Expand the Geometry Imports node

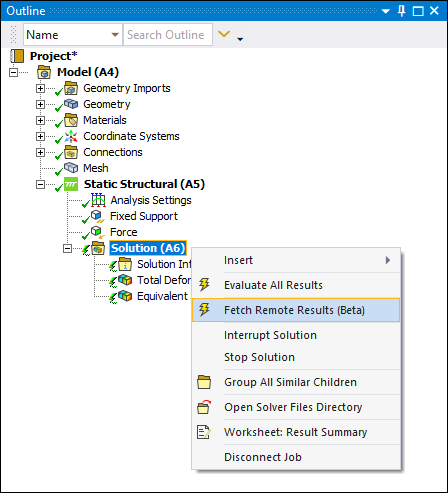(x=40, y=88)
